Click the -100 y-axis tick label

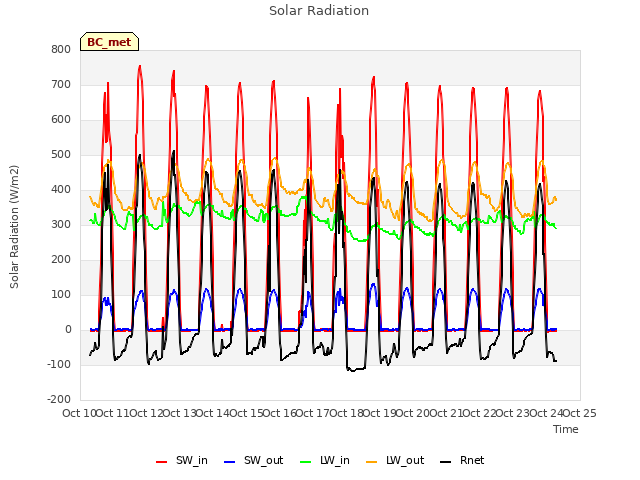click(x=59, y=364)
